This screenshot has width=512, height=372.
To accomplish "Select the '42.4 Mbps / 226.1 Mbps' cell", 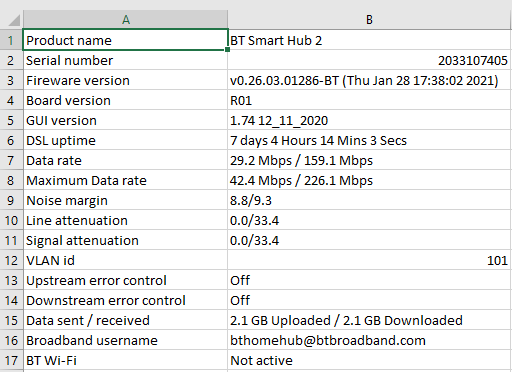I will [370, 180].
